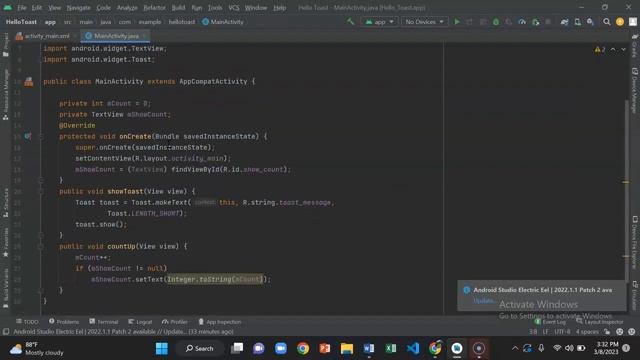Image resolution: width=640 pixels, height=360 pixels.
Task: Click the taskbar Search box
Action: (200, 348)
